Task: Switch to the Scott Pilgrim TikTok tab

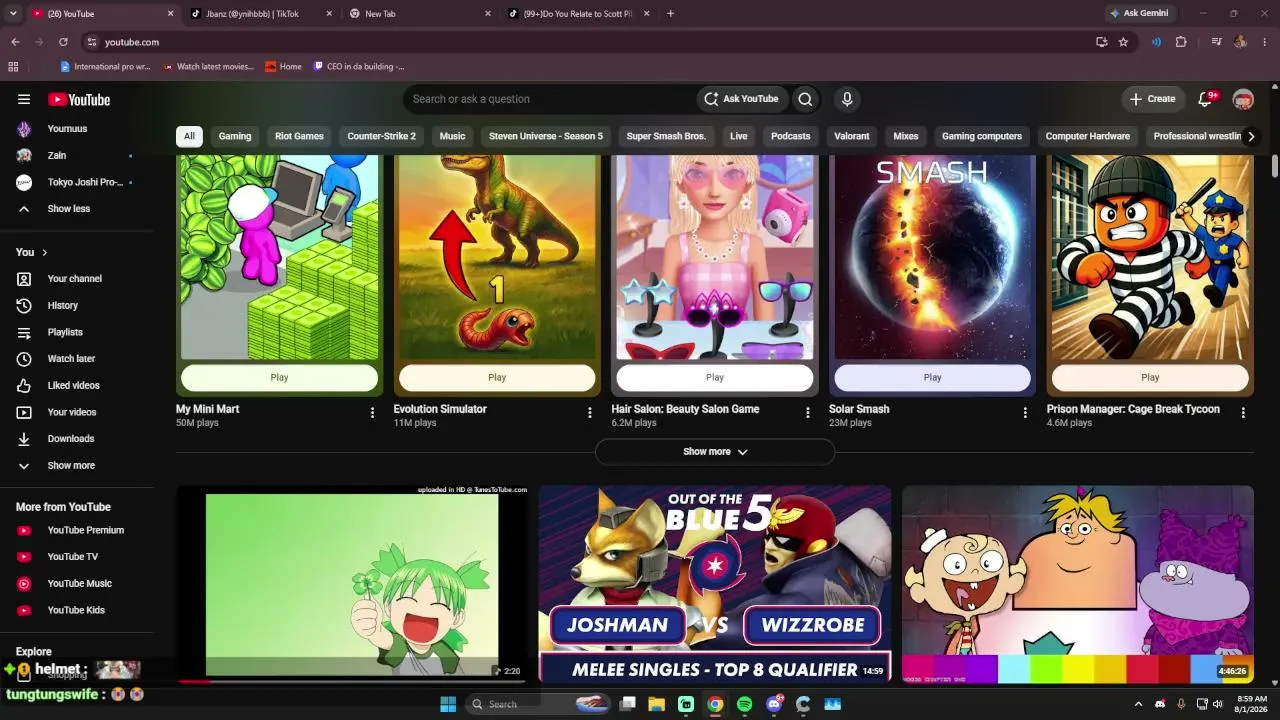Action: click(x=579, y=14)
